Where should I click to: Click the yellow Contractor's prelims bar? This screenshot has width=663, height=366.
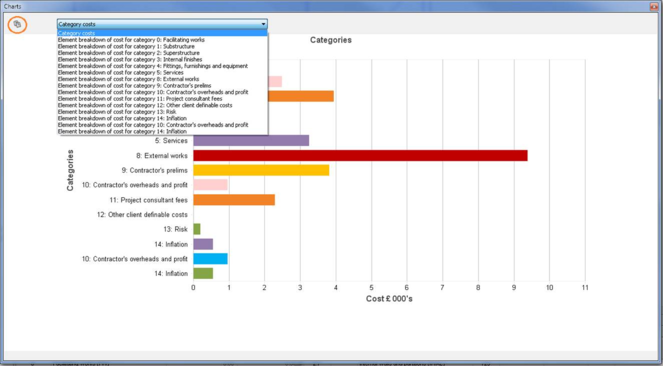point(261,170)
